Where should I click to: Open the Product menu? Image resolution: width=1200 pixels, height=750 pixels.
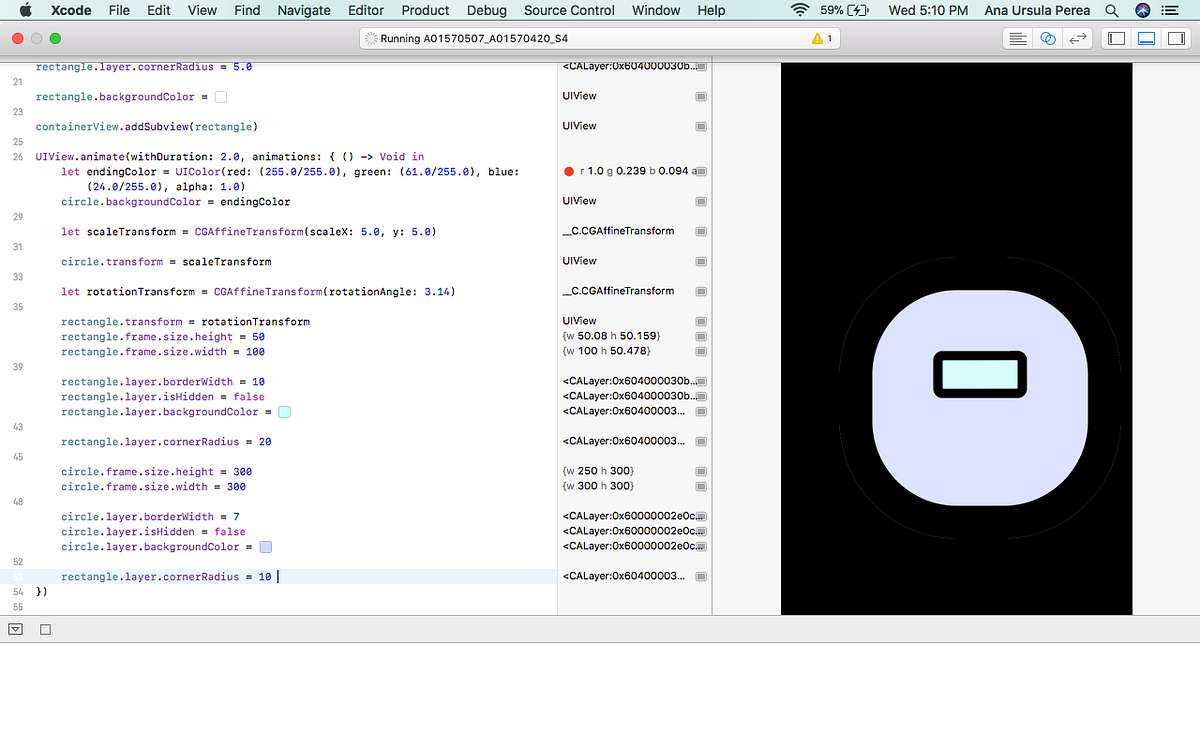pyautogui.click(x=425, y=10)
